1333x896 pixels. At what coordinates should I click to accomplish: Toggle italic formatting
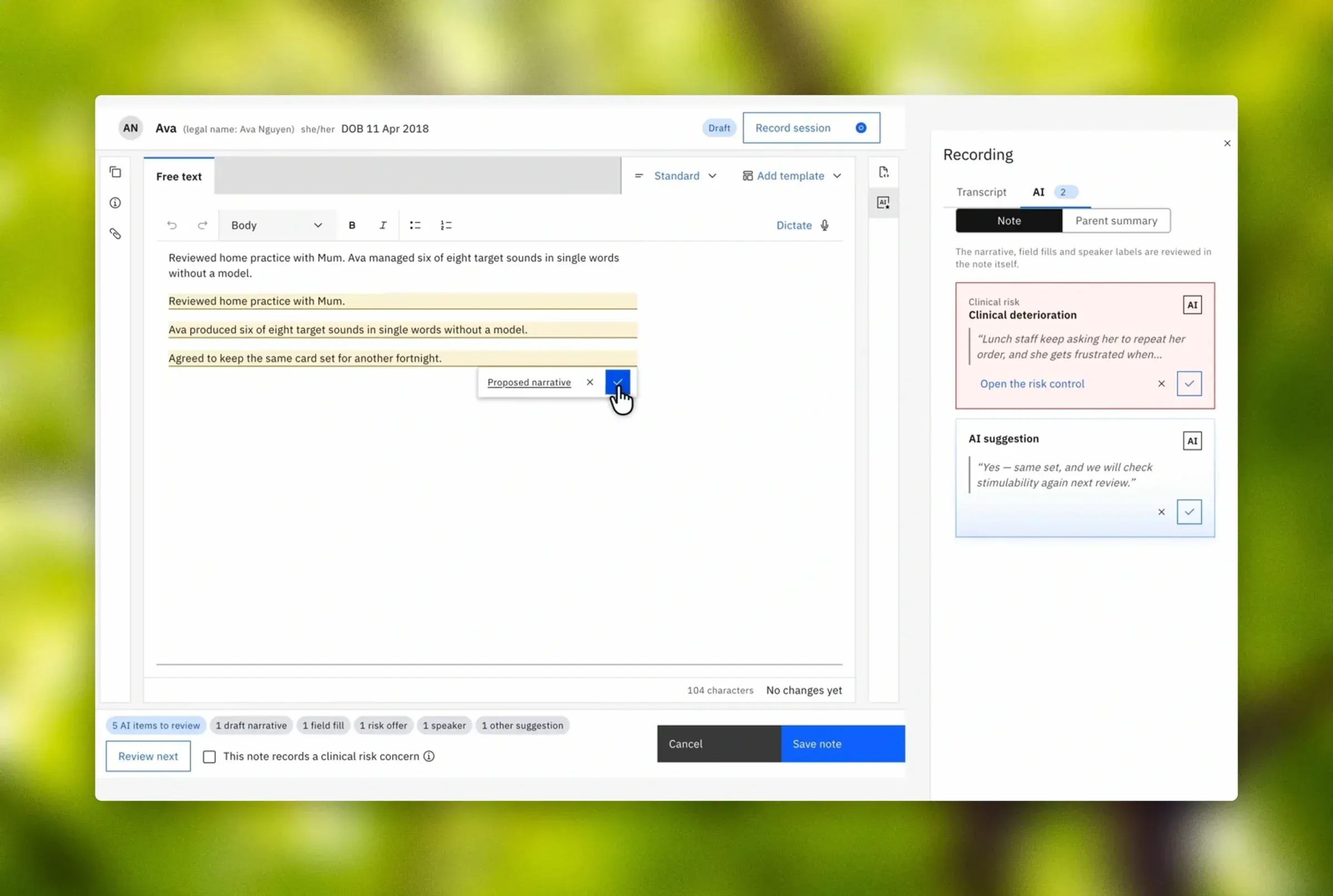[383, 225]
